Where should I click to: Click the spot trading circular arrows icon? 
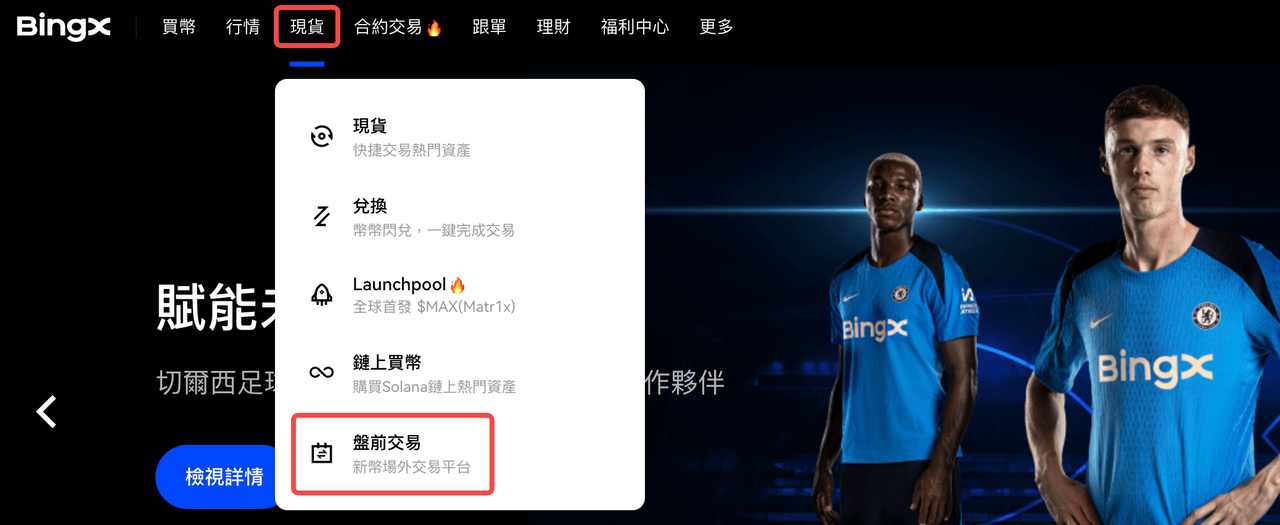(x=321, y=137)
